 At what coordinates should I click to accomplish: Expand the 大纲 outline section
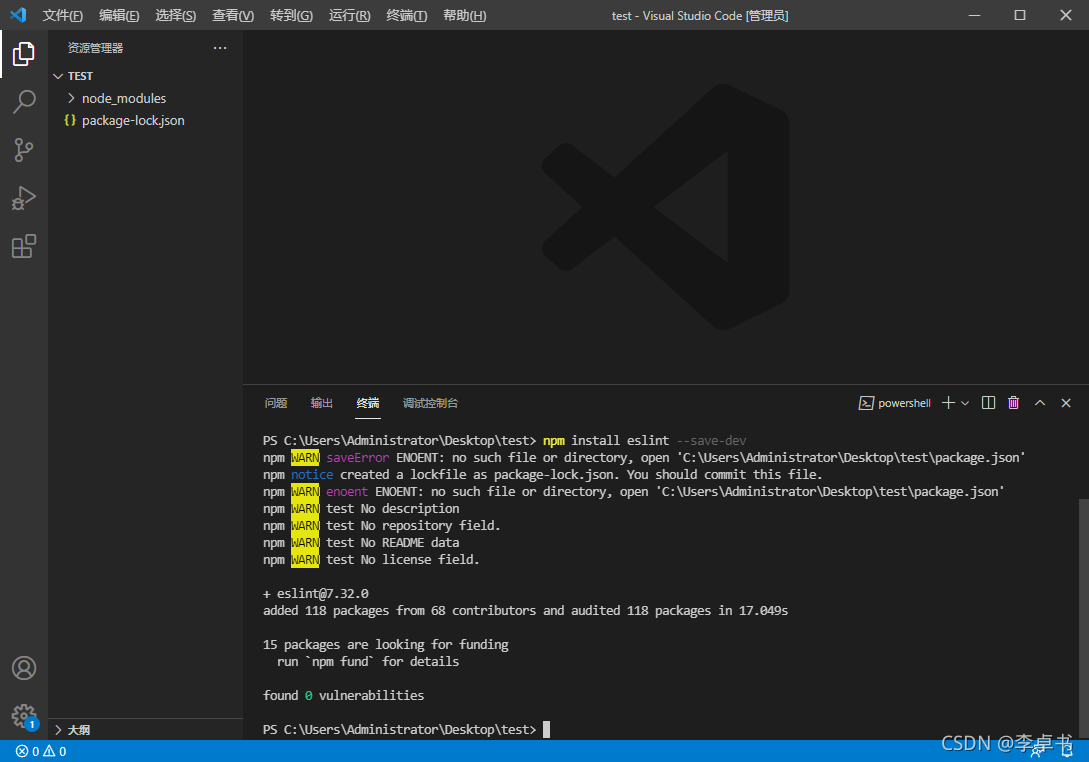[58, 729]
